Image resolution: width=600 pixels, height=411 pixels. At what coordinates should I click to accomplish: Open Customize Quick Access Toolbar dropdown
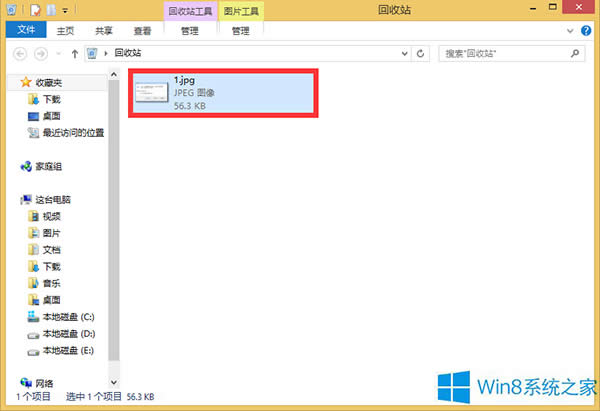pos(65,11)
